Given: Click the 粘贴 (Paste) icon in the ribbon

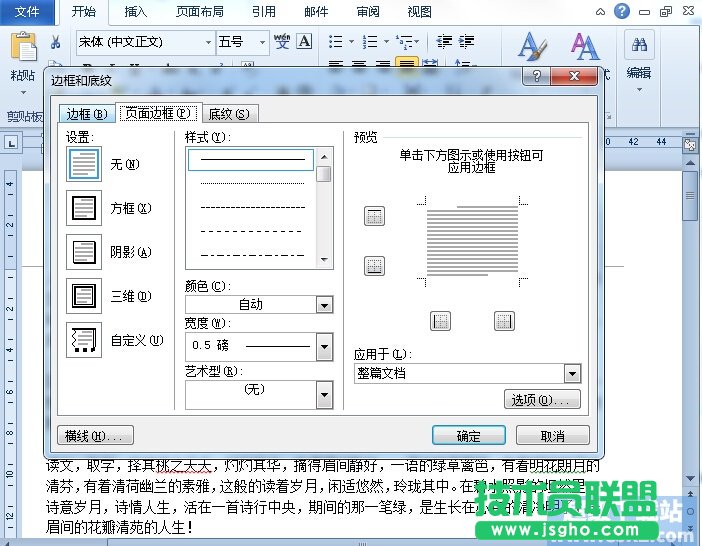Looking at the screenshot, I should click(22, 50).
